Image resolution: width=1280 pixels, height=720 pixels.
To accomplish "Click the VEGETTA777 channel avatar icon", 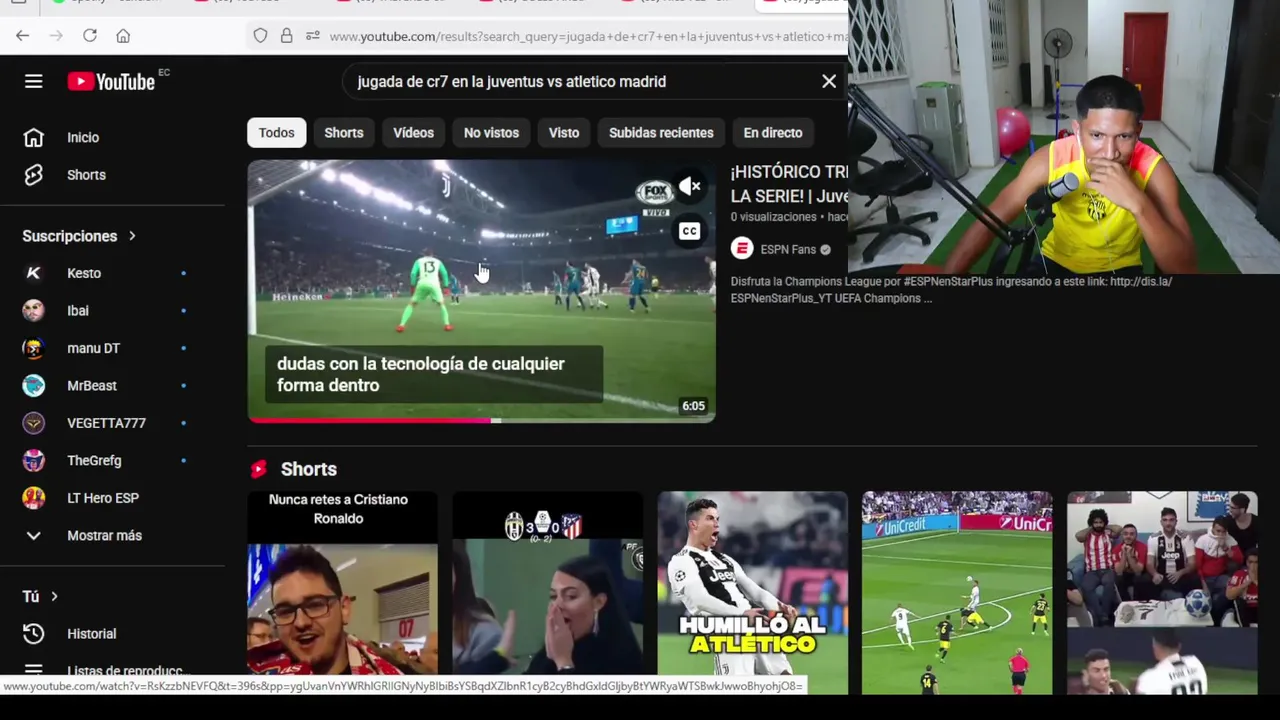I will [33, 423].
